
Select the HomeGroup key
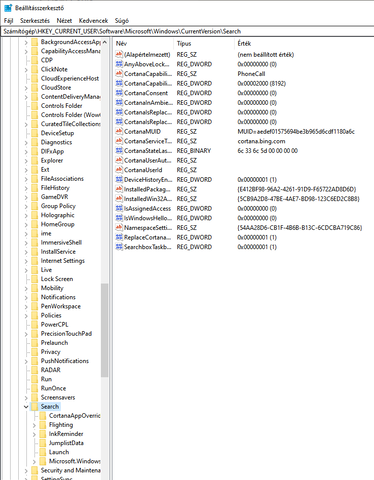(x=57, y=224)
